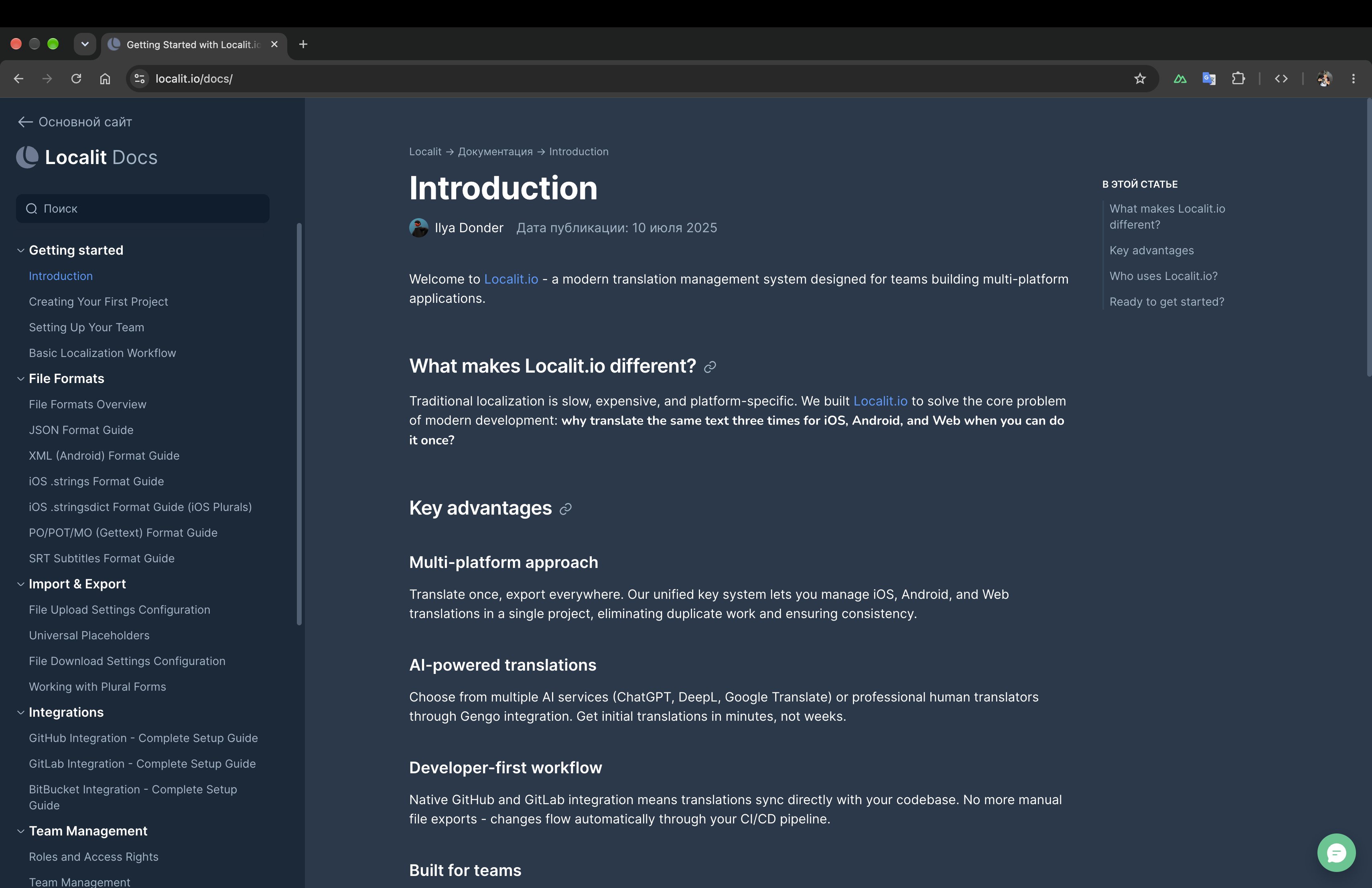Focus the Поиск search field
This screenshot has width=1372, height=888.
(142, 209)
